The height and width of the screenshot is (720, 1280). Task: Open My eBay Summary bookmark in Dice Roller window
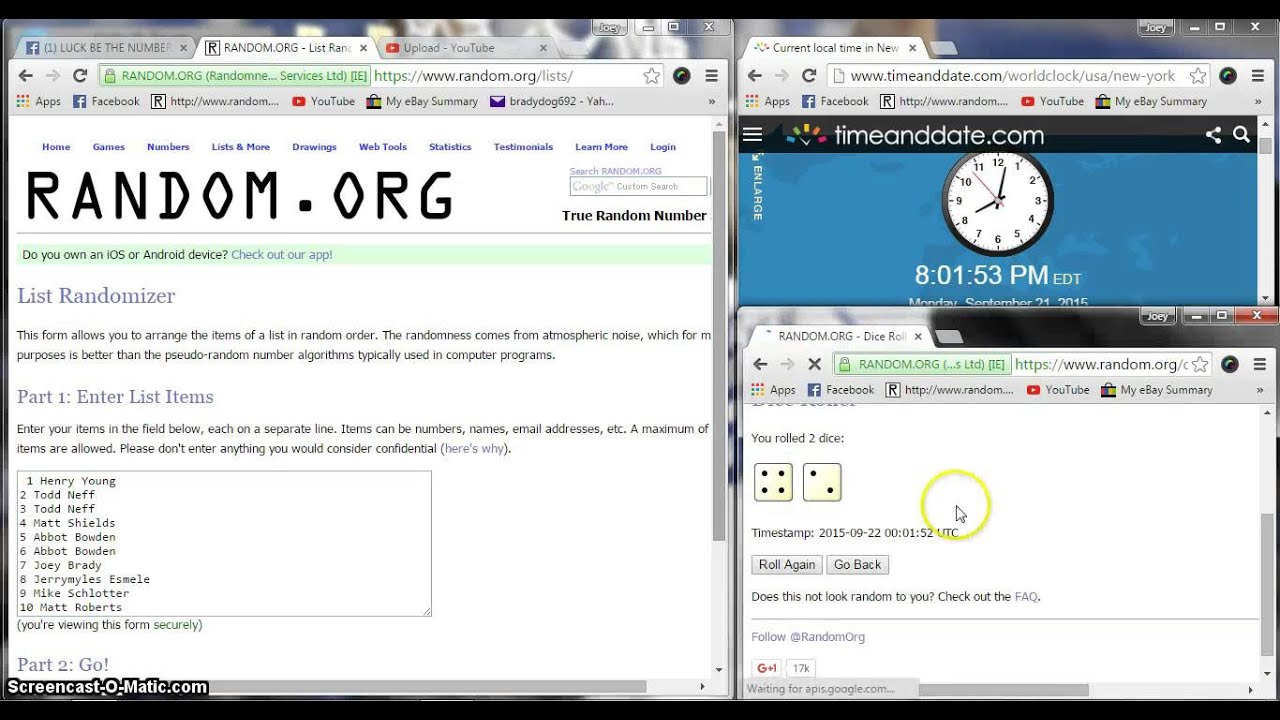(1156, 390)
